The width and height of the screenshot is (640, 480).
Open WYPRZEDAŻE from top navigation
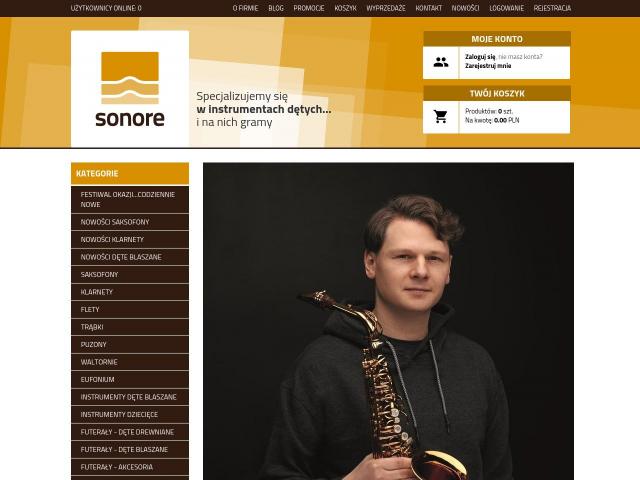pos(386,8)
